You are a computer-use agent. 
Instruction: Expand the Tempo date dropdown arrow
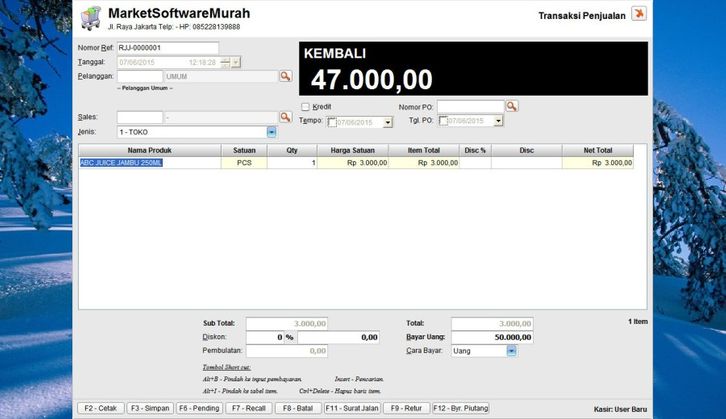[387, 121]
